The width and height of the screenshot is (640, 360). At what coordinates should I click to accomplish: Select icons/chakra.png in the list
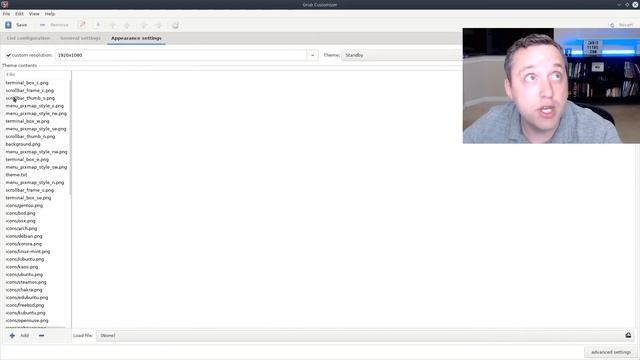pyautogui.click(x=24, y=290)
